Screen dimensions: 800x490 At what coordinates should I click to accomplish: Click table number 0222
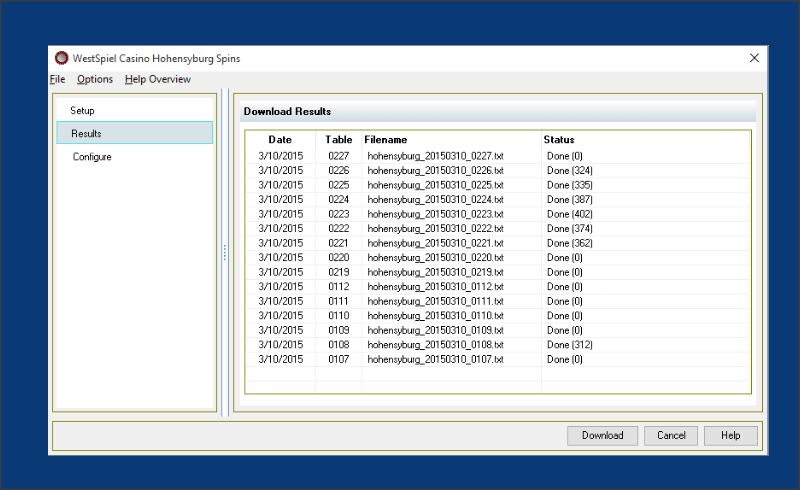pos(339,228)
